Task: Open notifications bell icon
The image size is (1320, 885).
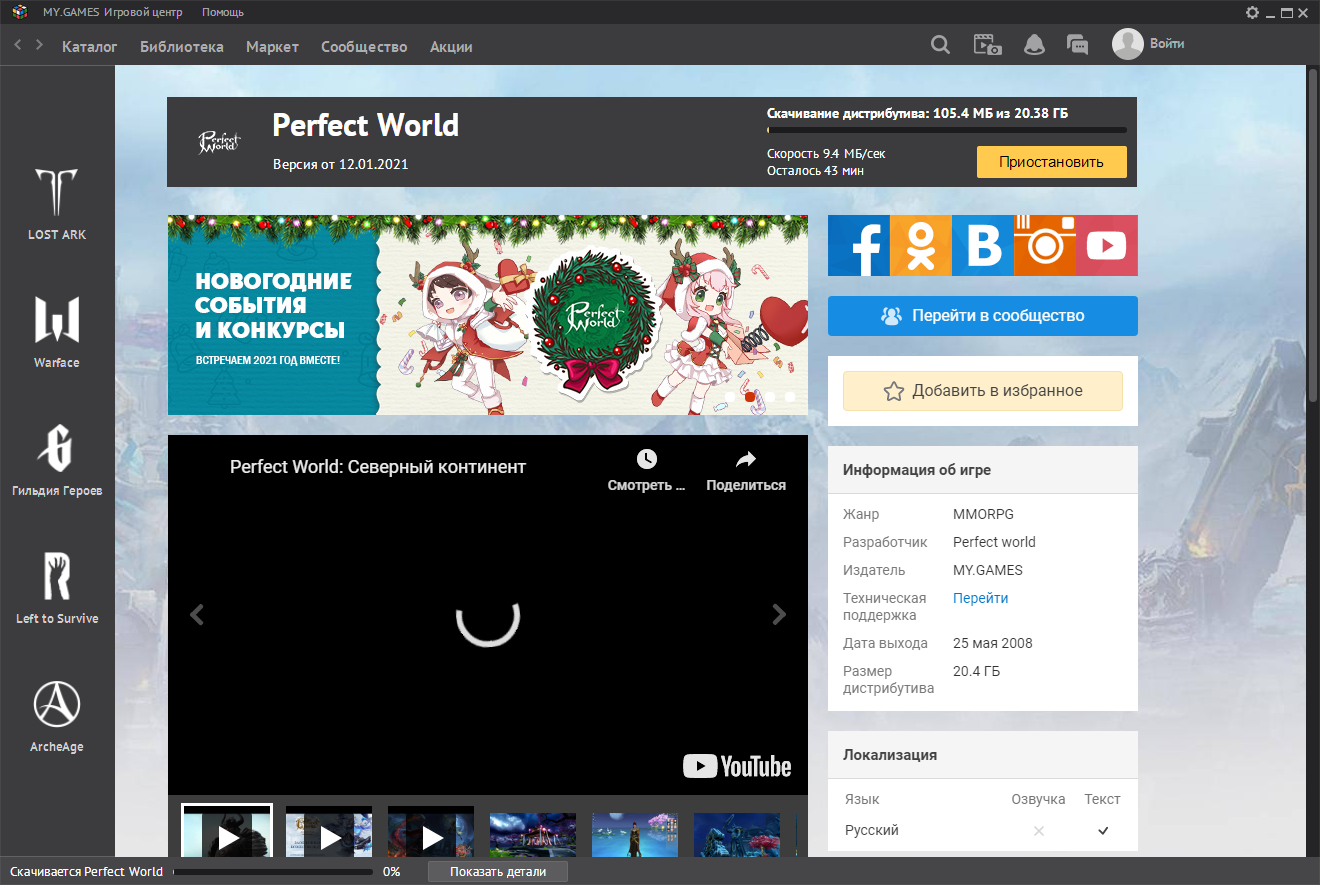Action: click(1034, 45)
